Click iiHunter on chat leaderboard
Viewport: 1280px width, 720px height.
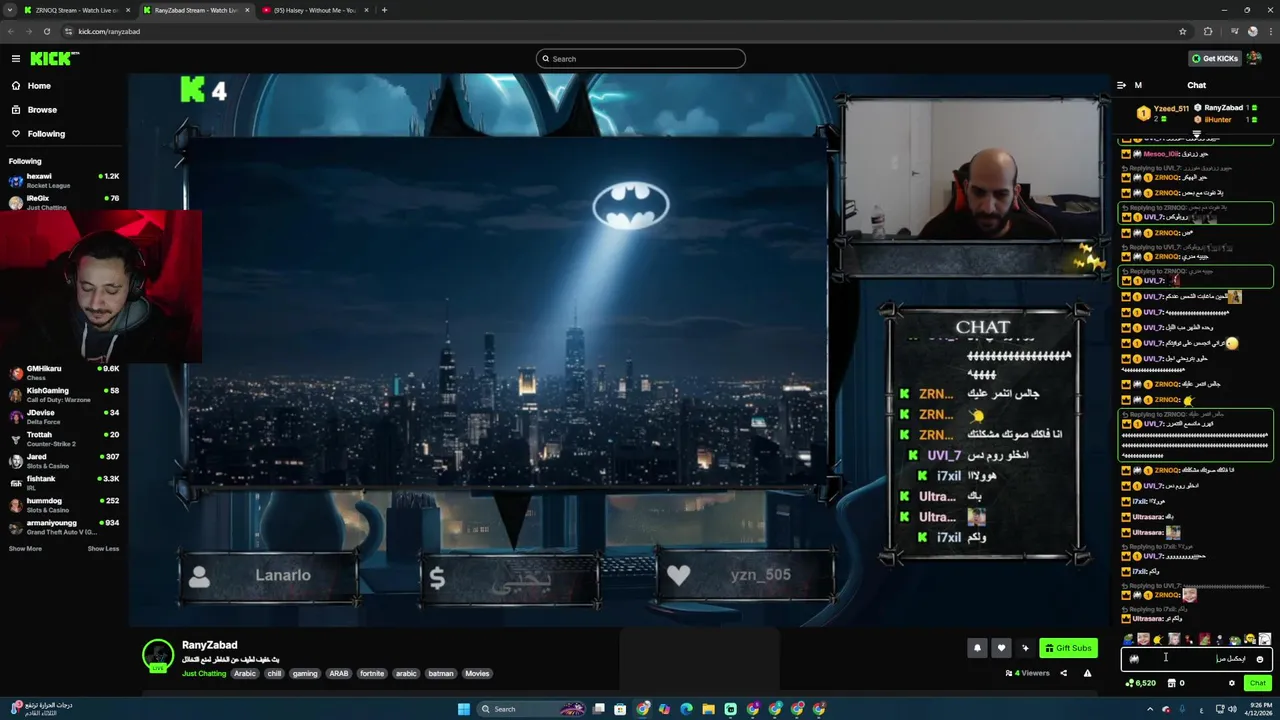click(1218, 120)
